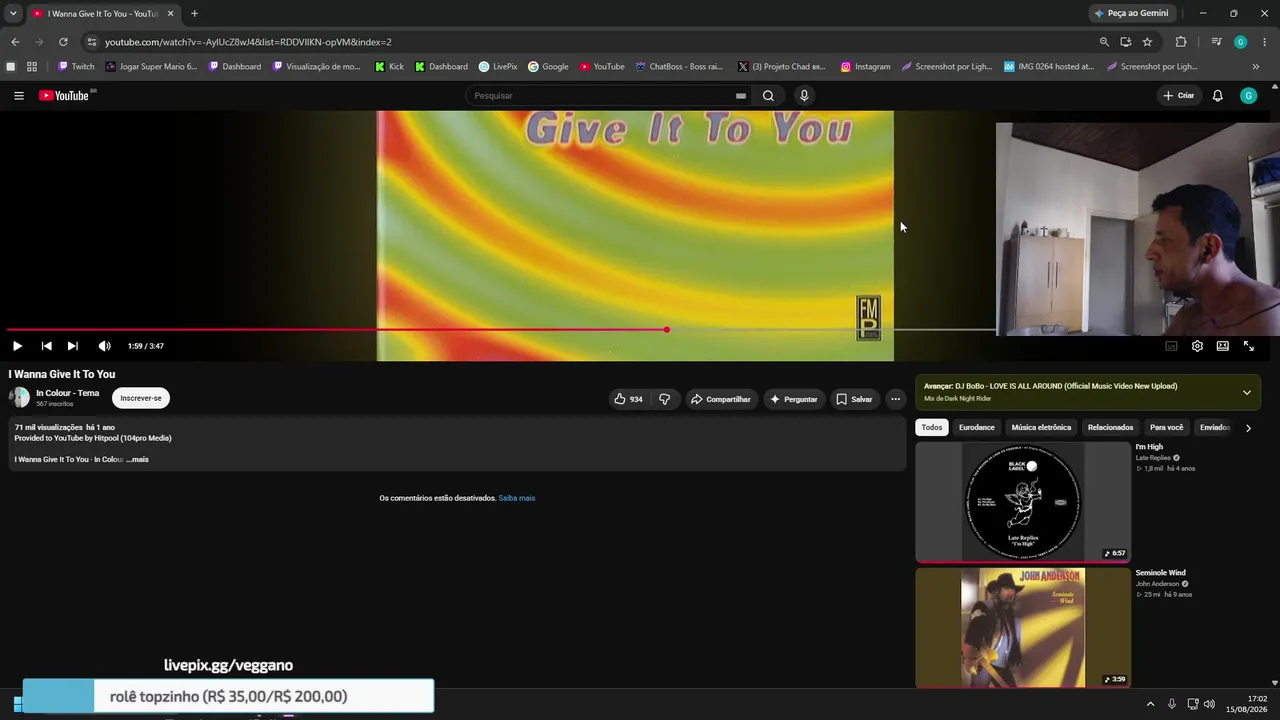Skip to the next video
The image size is (1280, 720).
pos(72,346)
